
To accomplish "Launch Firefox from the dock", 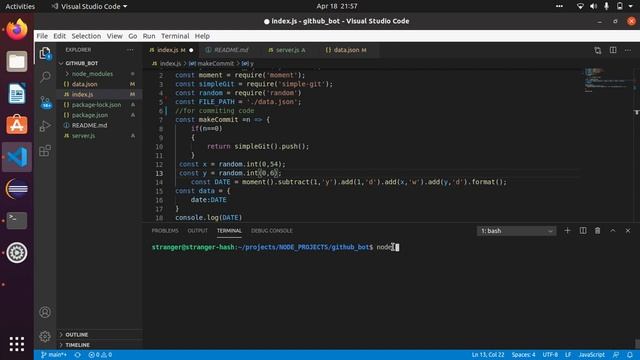I will (x=17, y=29).
